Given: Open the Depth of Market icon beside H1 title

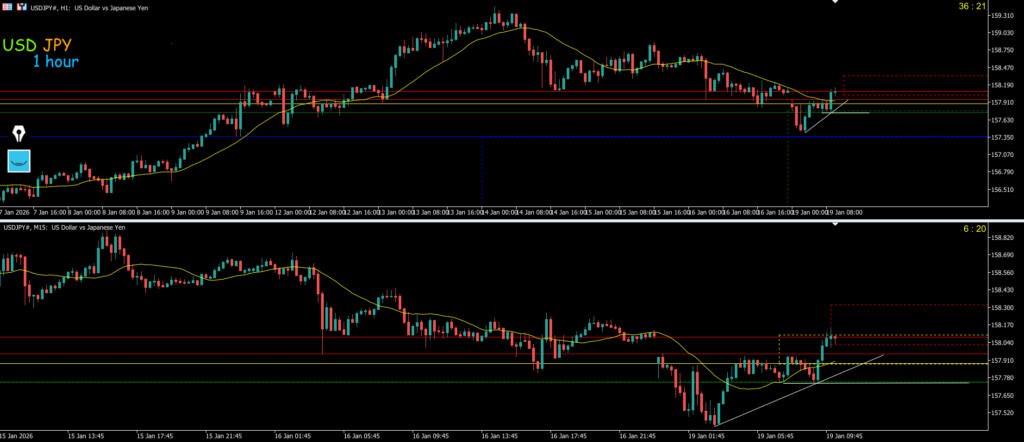Looking at the screenshot, I should tap(20, 6).
